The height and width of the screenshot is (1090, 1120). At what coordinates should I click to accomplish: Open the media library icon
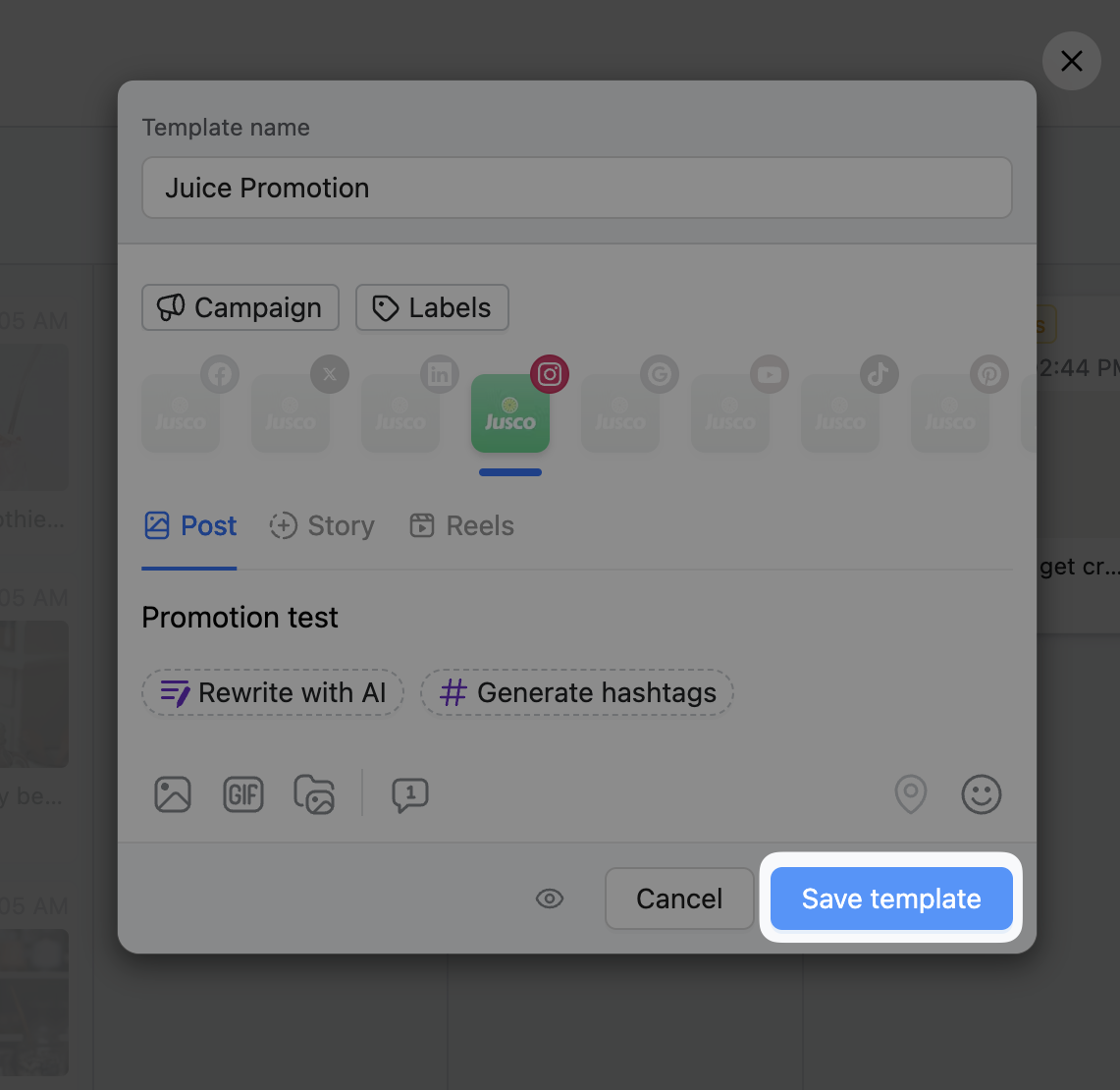[314, 794]
